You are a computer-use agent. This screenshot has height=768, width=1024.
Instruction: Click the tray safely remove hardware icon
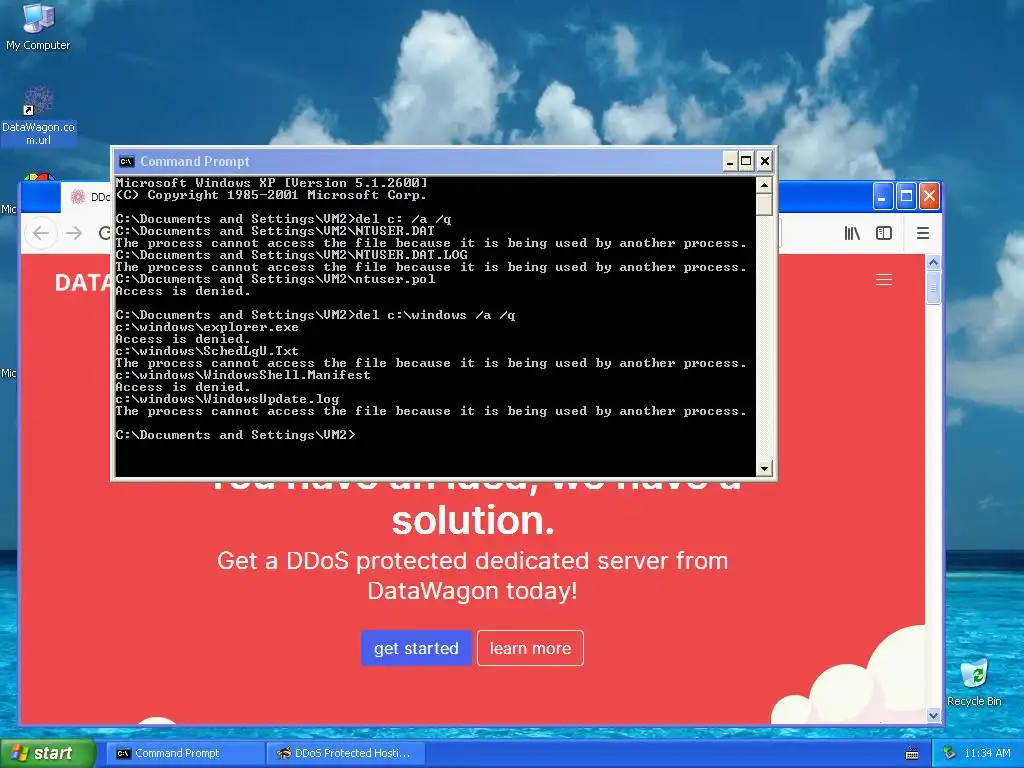pyautogui.click(x=949, y=753)
